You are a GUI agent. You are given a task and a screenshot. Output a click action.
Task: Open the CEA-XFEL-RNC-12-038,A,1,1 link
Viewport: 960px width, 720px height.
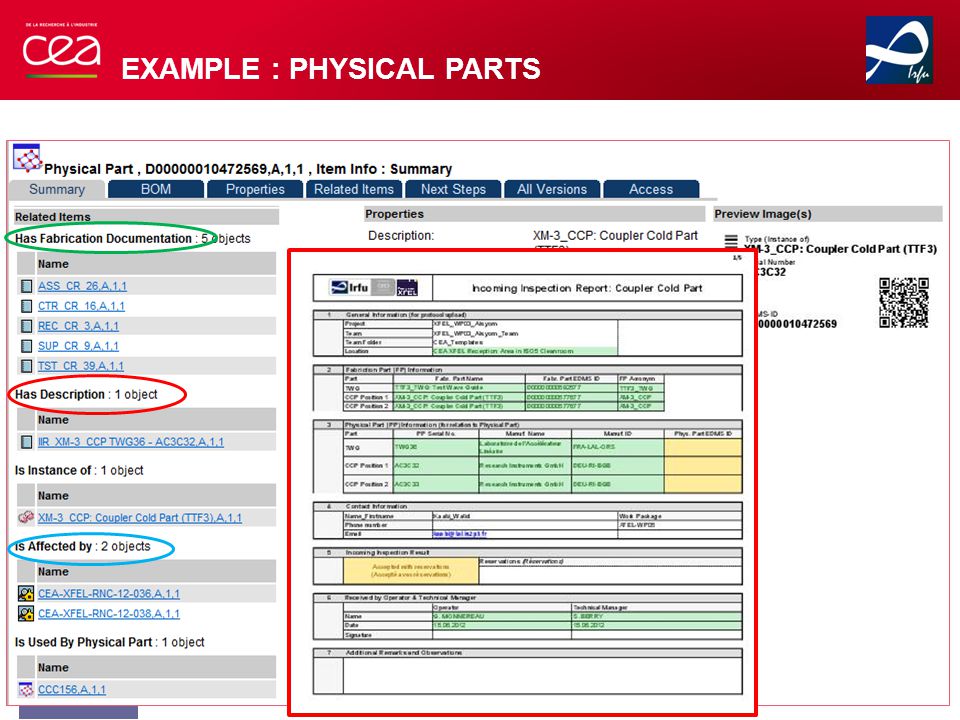click(109, 613)
